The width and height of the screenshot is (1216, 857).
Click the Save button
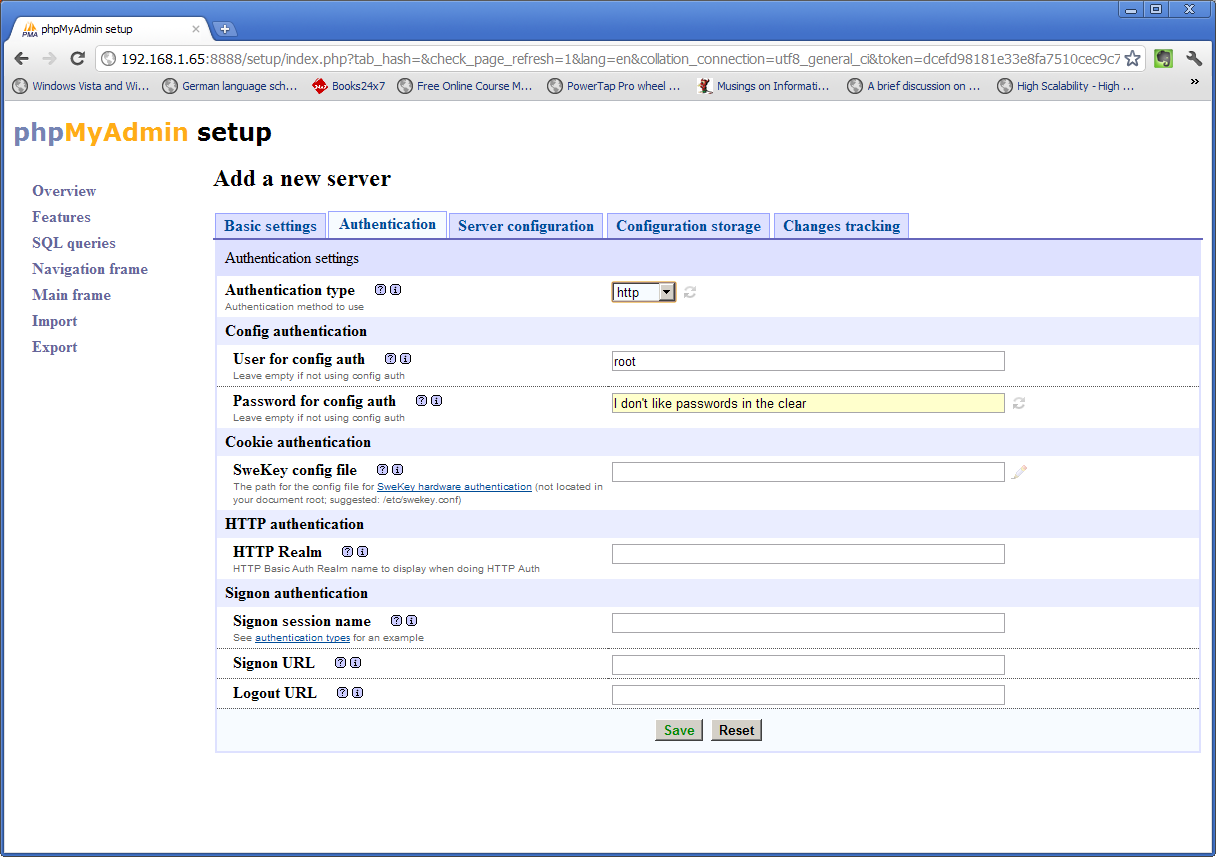(x=679, y=730)
